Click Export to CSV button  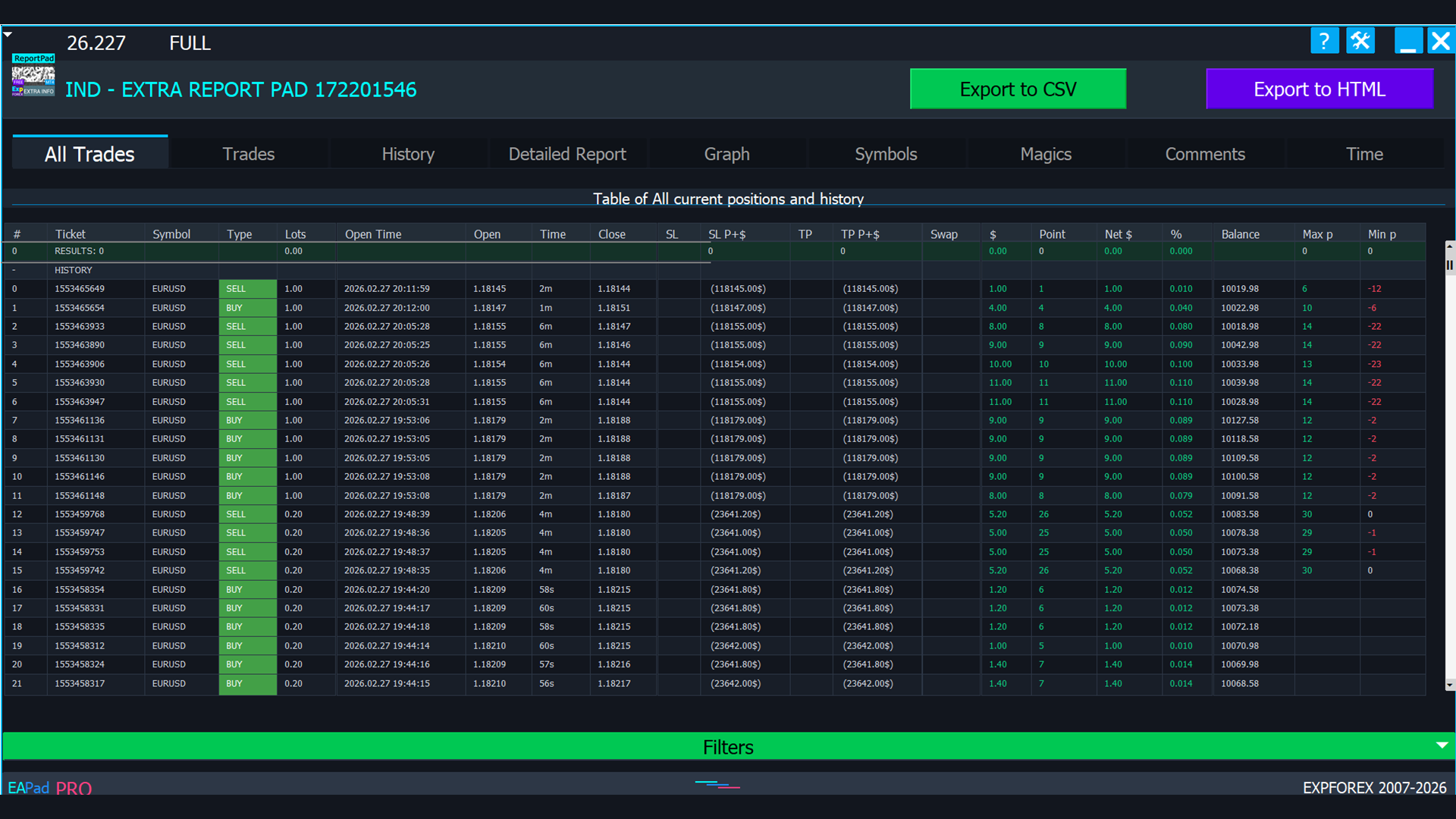[1018, 89]
